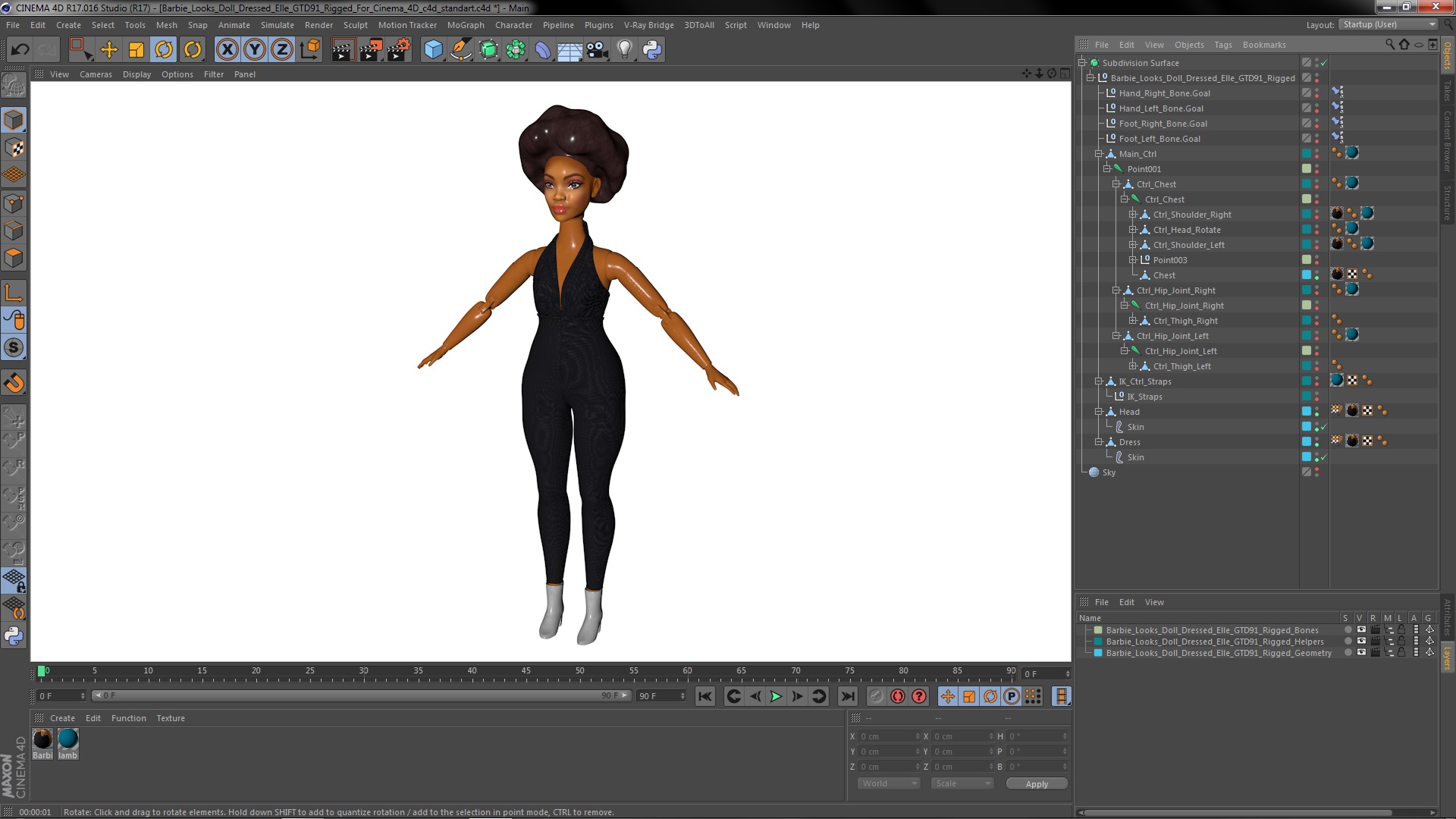The width and height of the screenshot is (1456, 819).
Task: Collapse the upper Ctrl_Chest node
Action: tap(1116, 184)
